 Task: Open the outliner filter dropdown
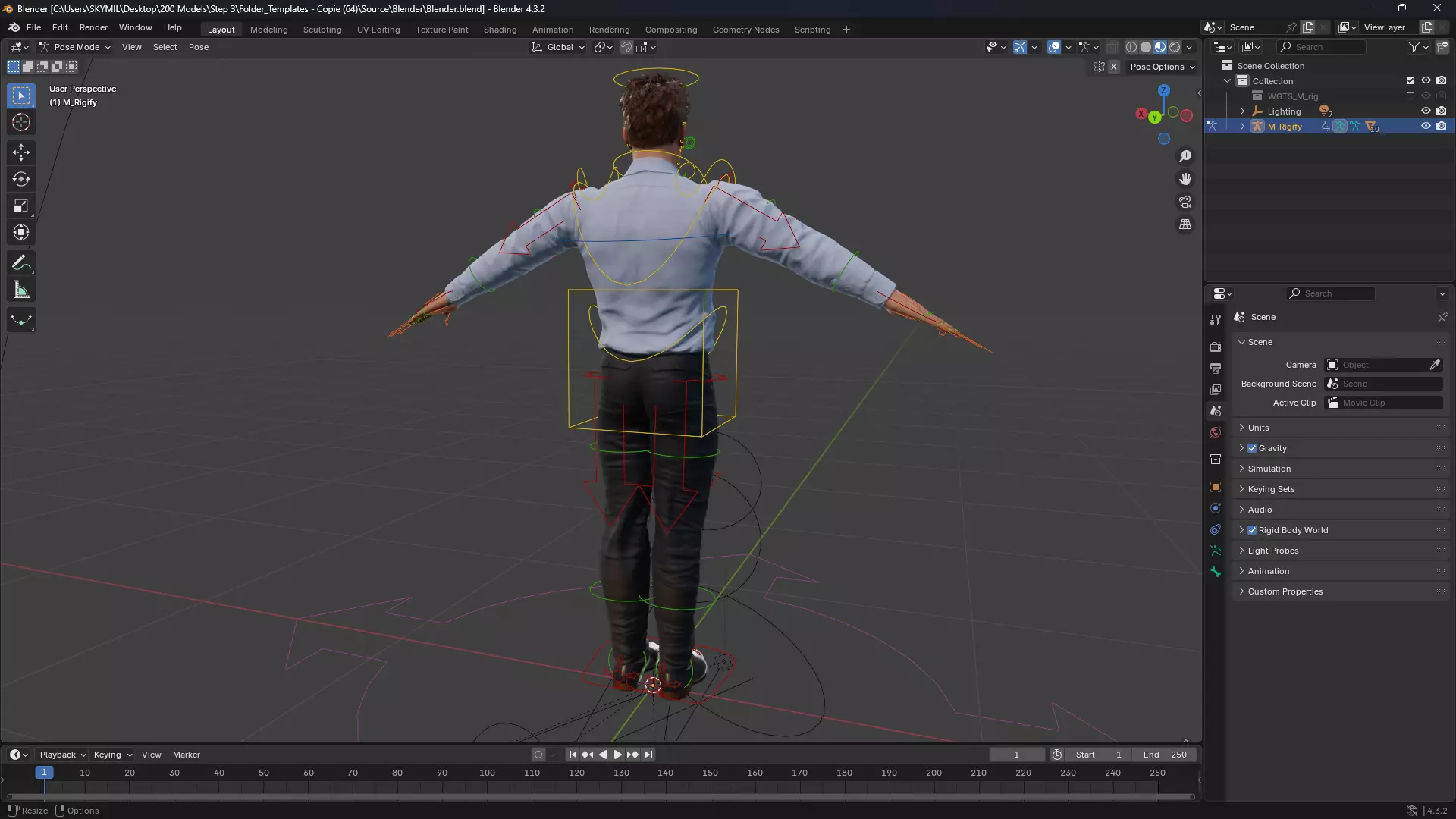[x=1417, y=47]
